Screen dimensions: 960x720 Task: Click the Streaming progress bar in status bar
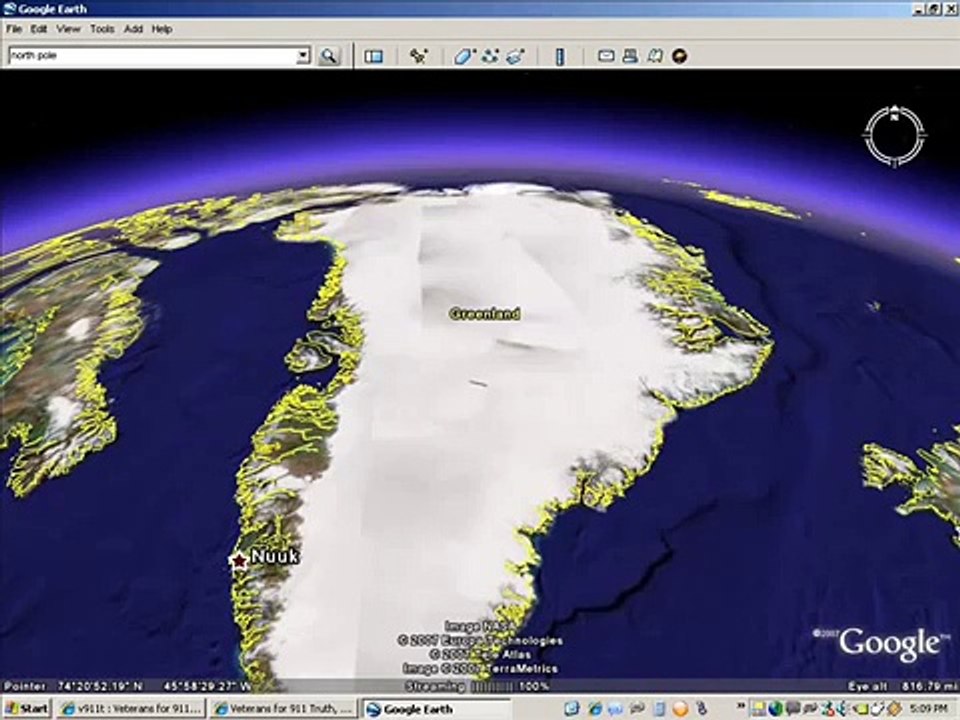tap(491, 686)
